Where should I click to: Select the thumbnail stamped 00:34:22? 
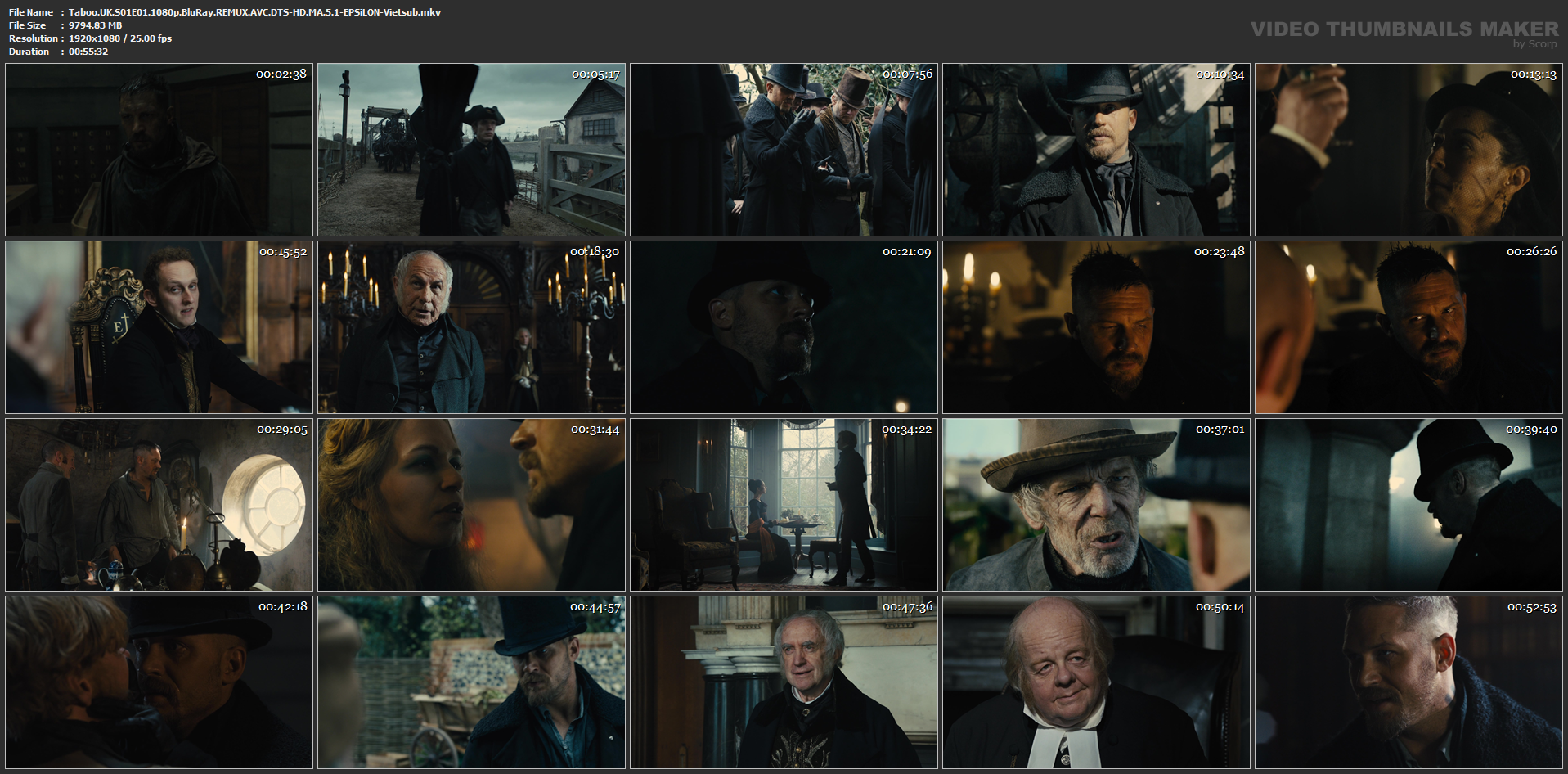coord(784,505)
